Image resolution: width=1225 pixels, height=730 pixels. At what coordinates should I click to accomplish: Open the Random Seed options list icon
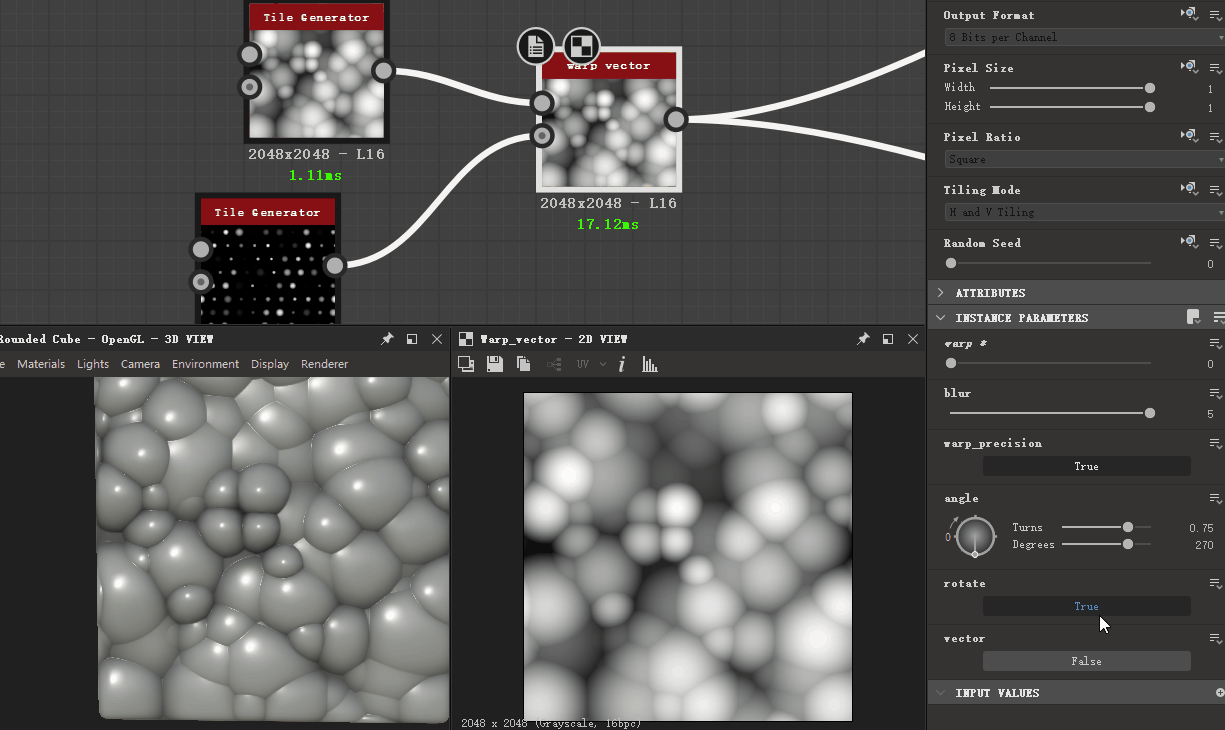point(1215,243)
